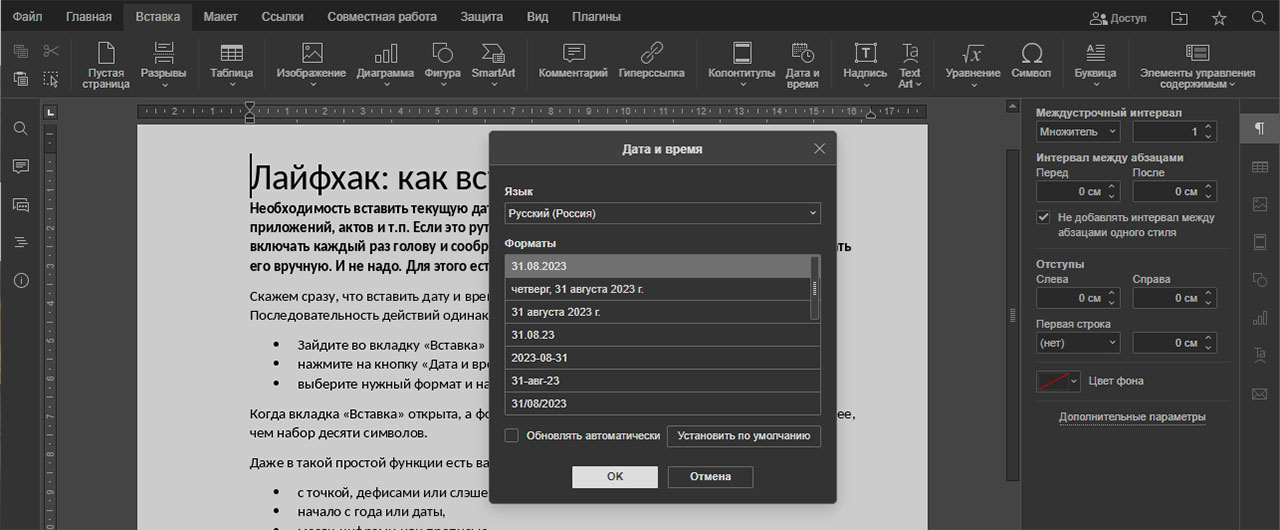This screenshot has width=1280, height=530.
Task: Close the Дата и время dialog
Action: (x=820, y=149)
